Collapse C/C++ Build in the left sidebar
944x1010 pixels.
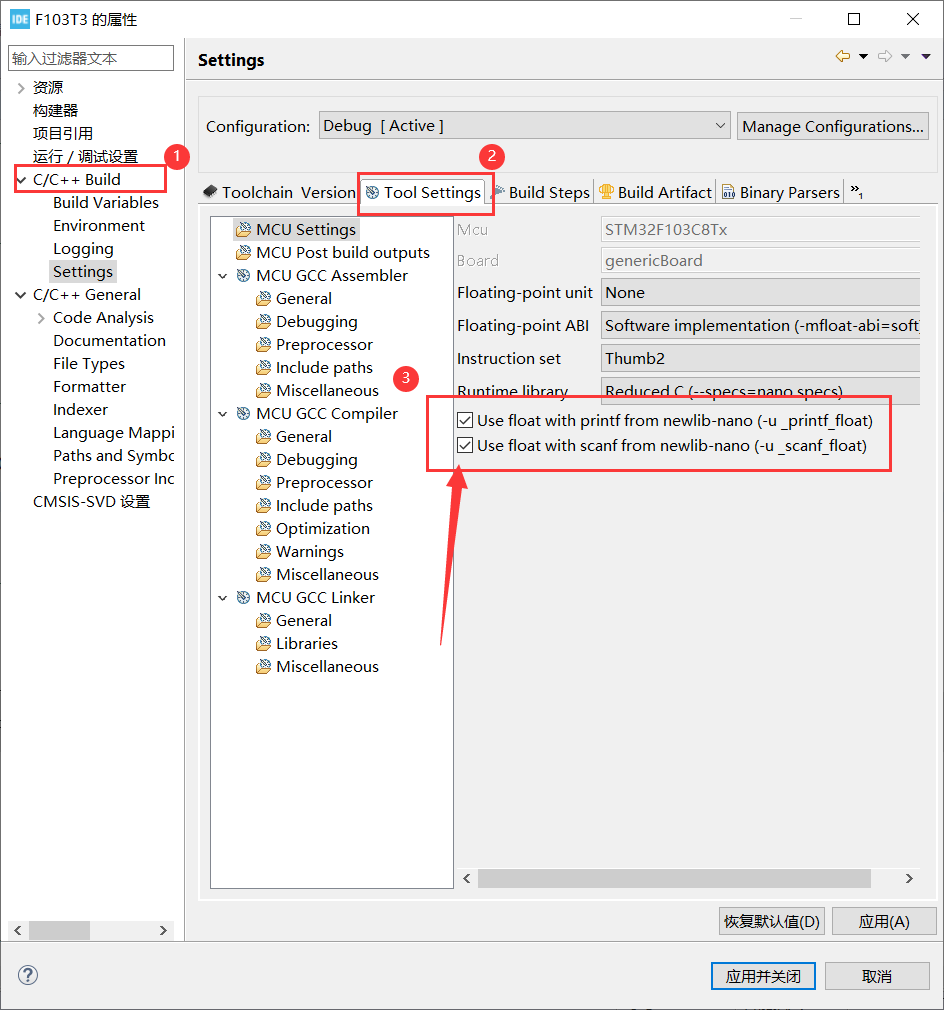(22, 178)
